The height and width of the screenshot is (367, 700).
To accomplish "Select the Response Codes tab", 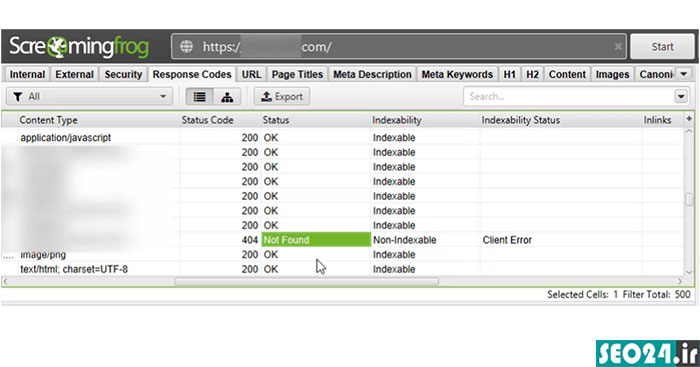I will coord(192,75).
